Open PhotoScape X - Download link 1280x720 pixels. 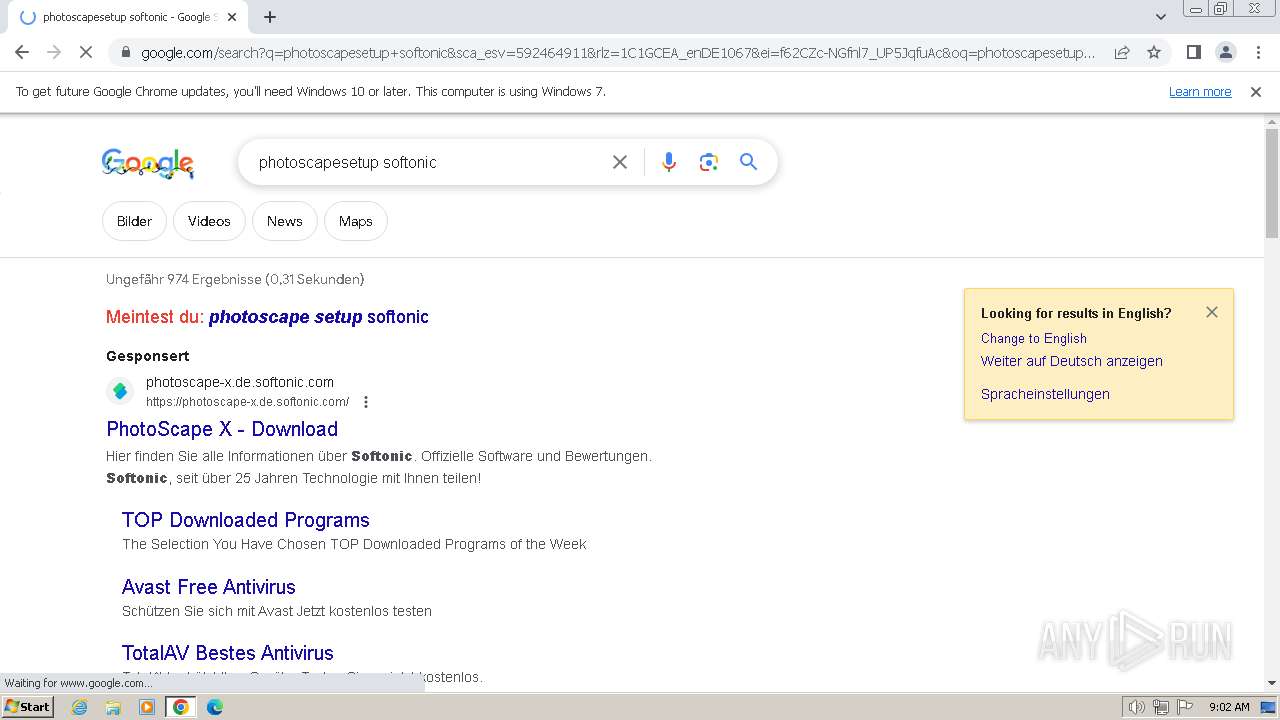(222, 429)
